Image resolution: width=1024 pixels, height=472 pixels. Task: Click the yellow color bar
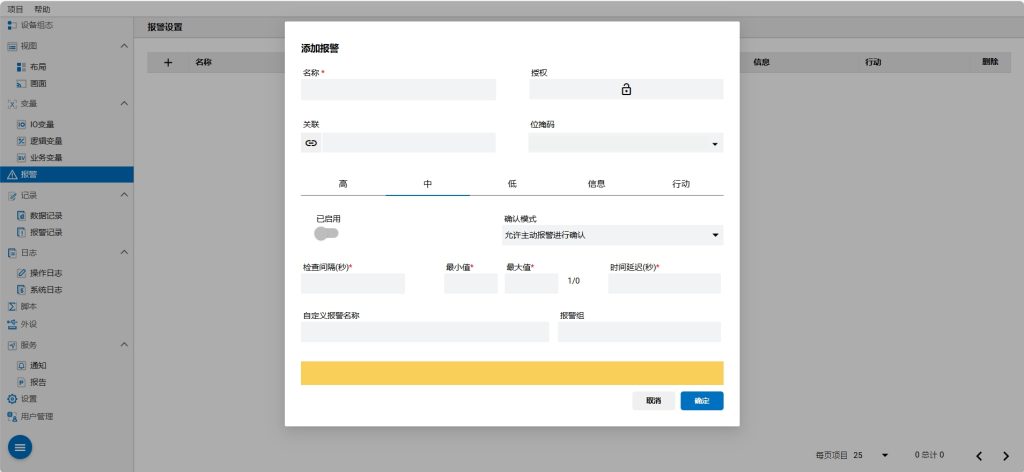pos(511,373)
